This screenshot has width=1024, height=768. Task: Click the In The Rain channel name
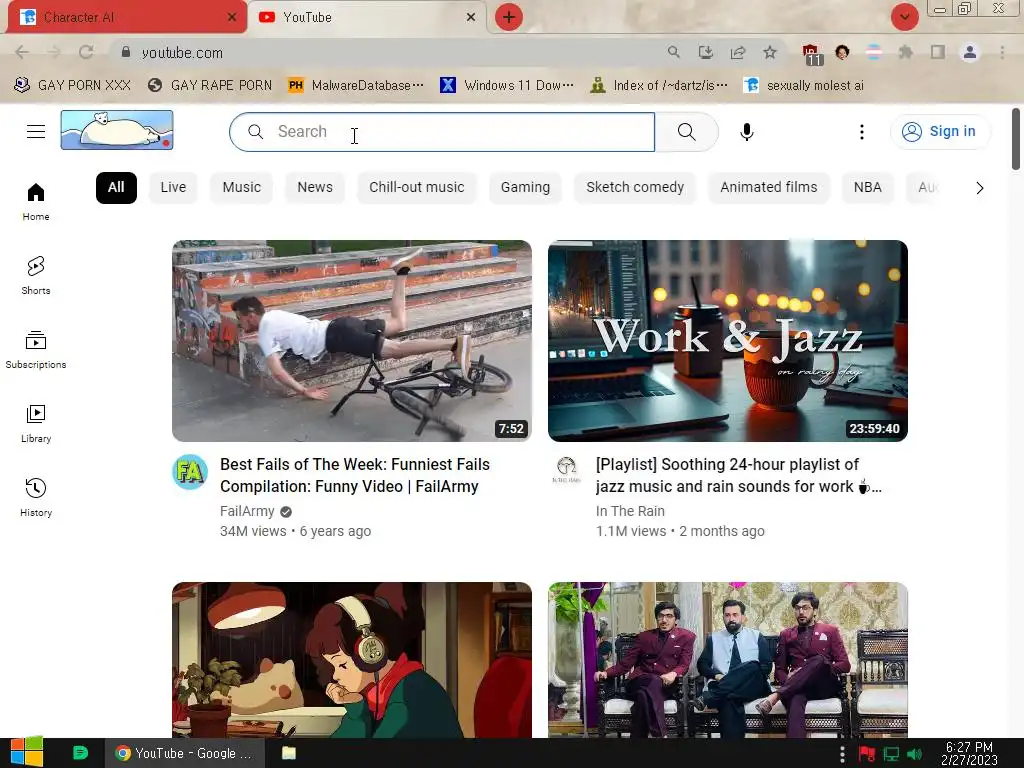pyautogui.click(x=630, y=511)
